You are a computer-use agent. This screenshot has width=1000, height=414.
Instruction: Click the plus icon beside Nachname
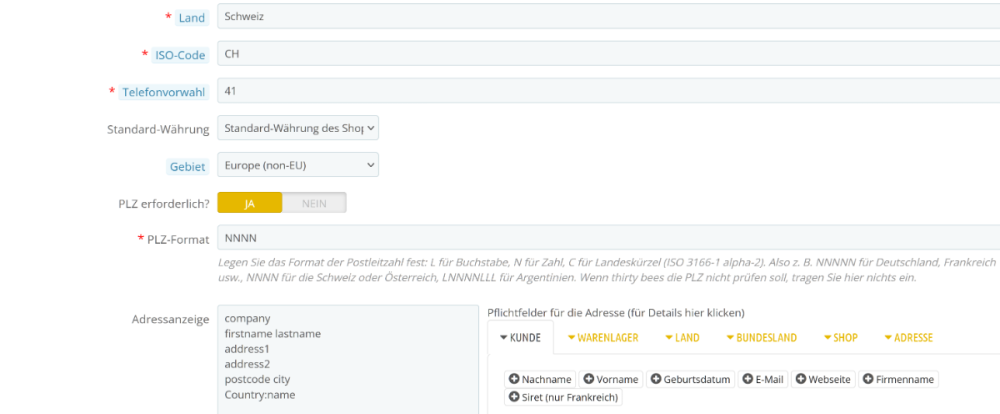pyautogui.click(x=514, y=379)
